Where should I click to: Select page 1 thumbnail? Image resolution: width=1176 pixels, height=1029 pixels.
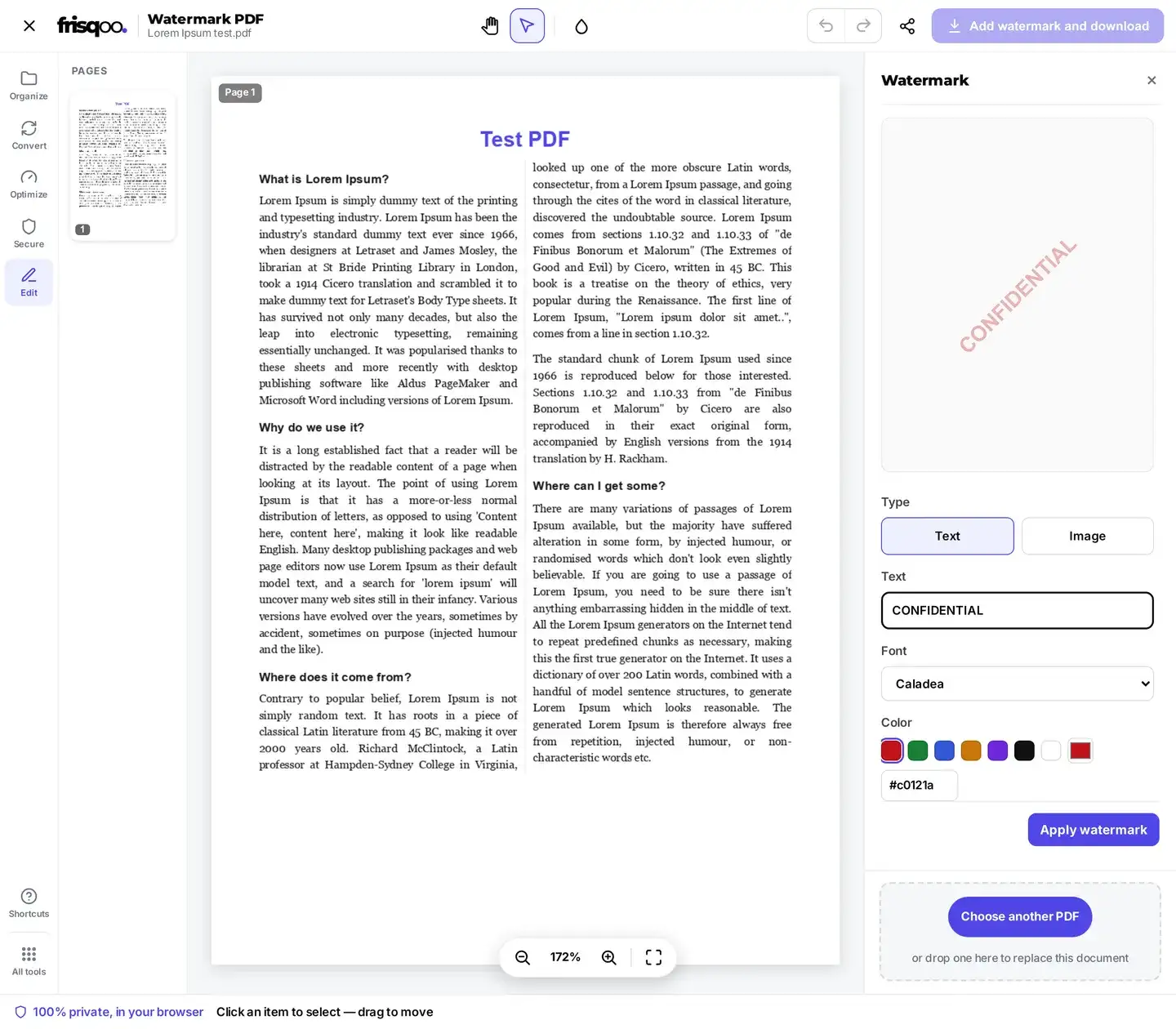122,166
